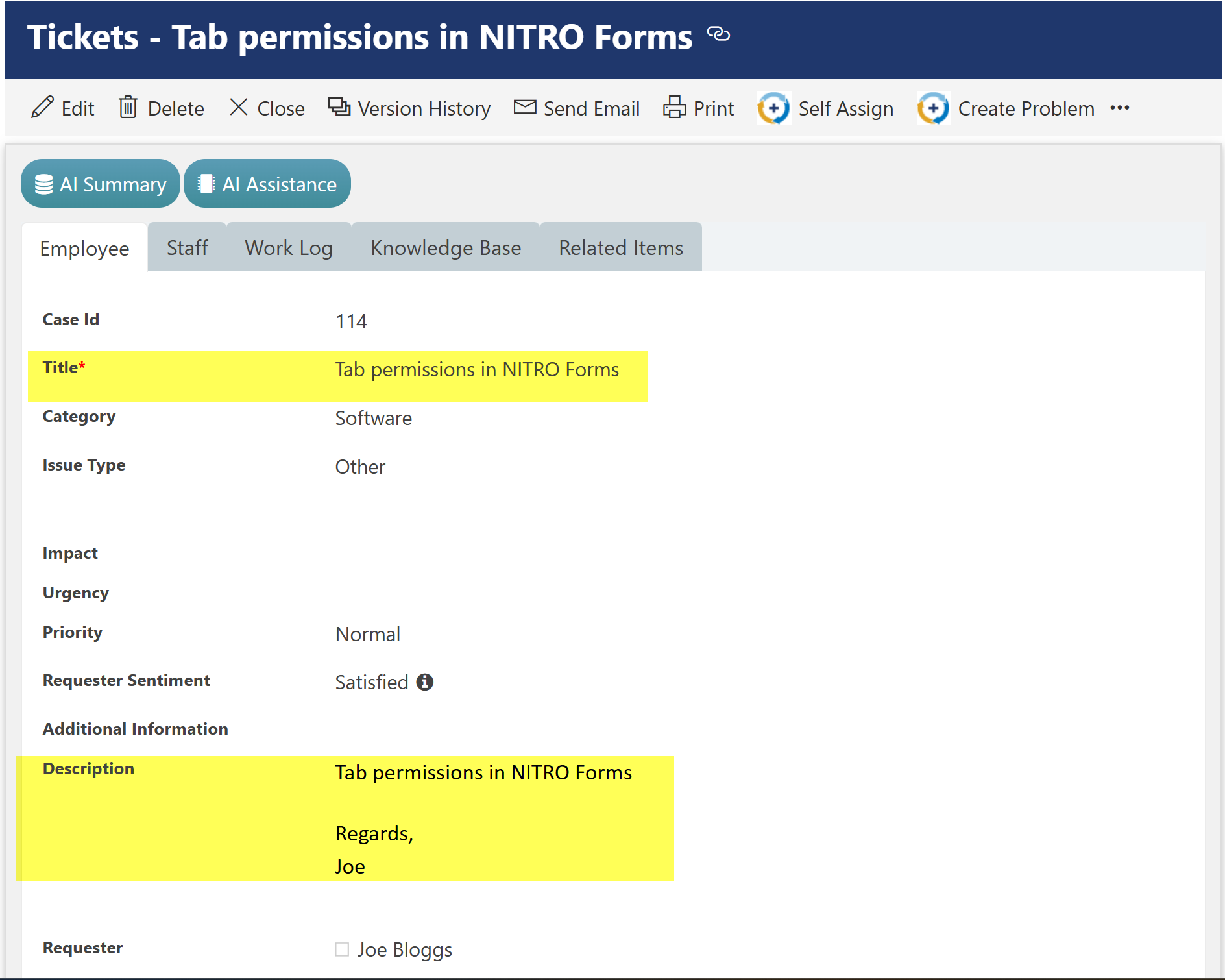Click the highlighted Description text
This screenshot has width=1225, height=980.
point(483,773)
